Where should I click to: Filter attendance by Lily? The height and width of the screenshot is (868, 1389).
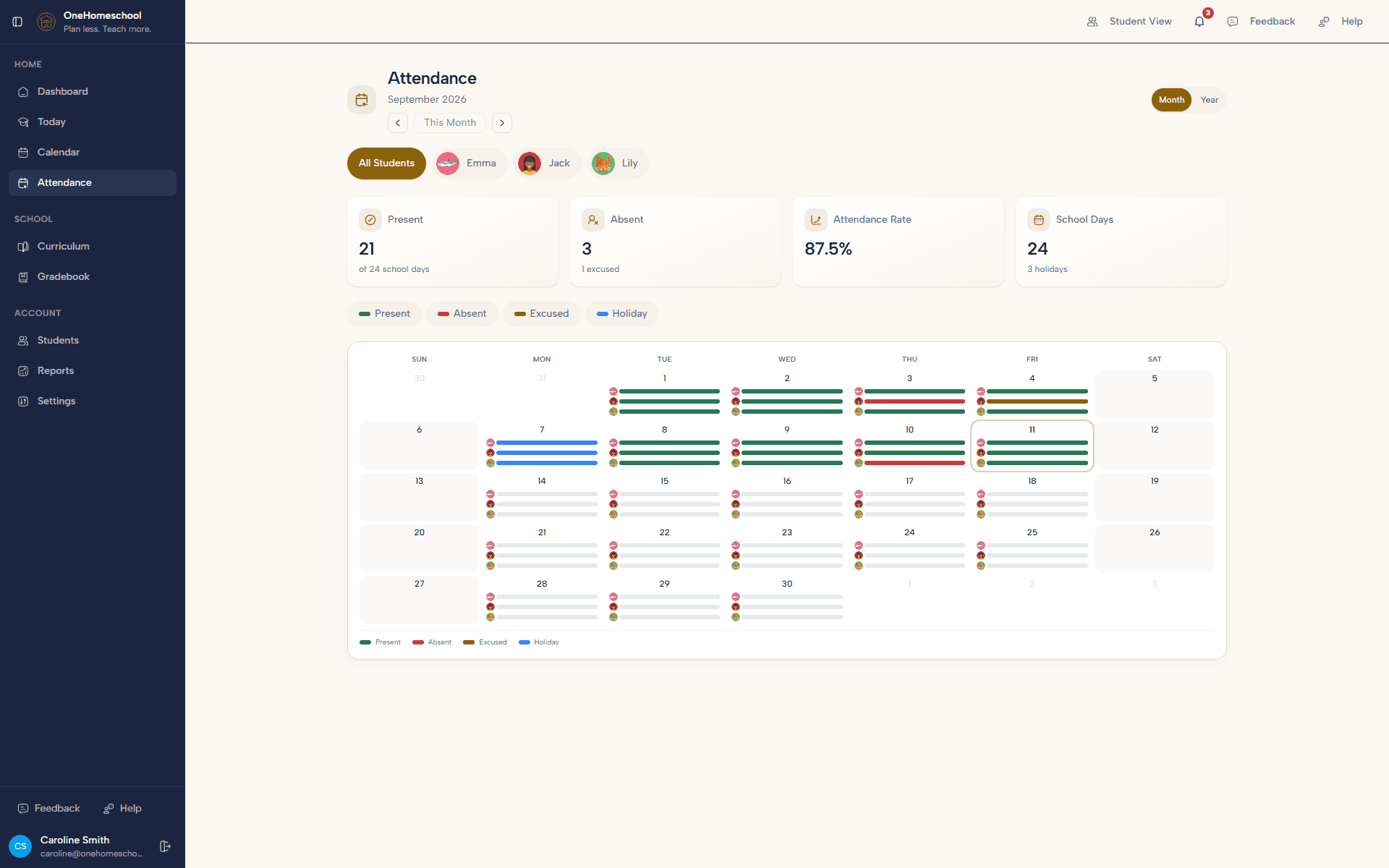click(618, 163)
